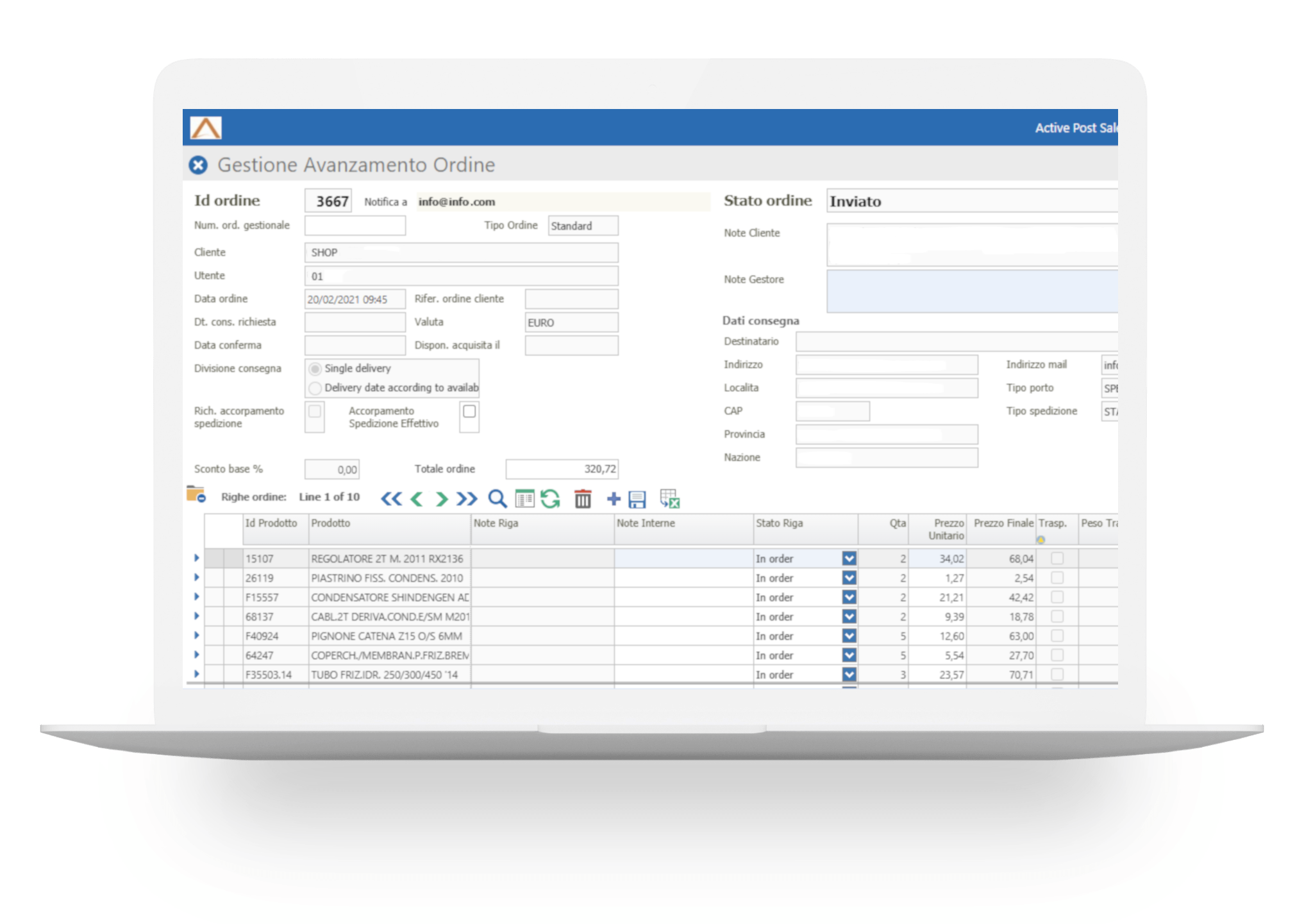
Task: Add a new order line
Action: tap(614, 499)
